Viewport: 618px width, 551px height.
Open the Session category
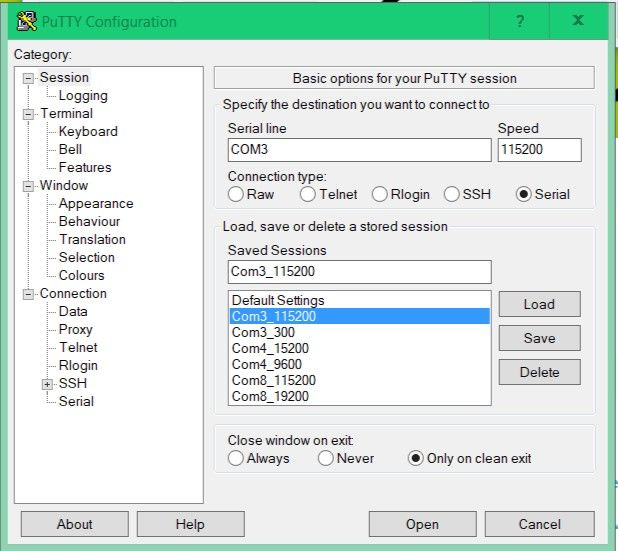[x=64, y=78]
